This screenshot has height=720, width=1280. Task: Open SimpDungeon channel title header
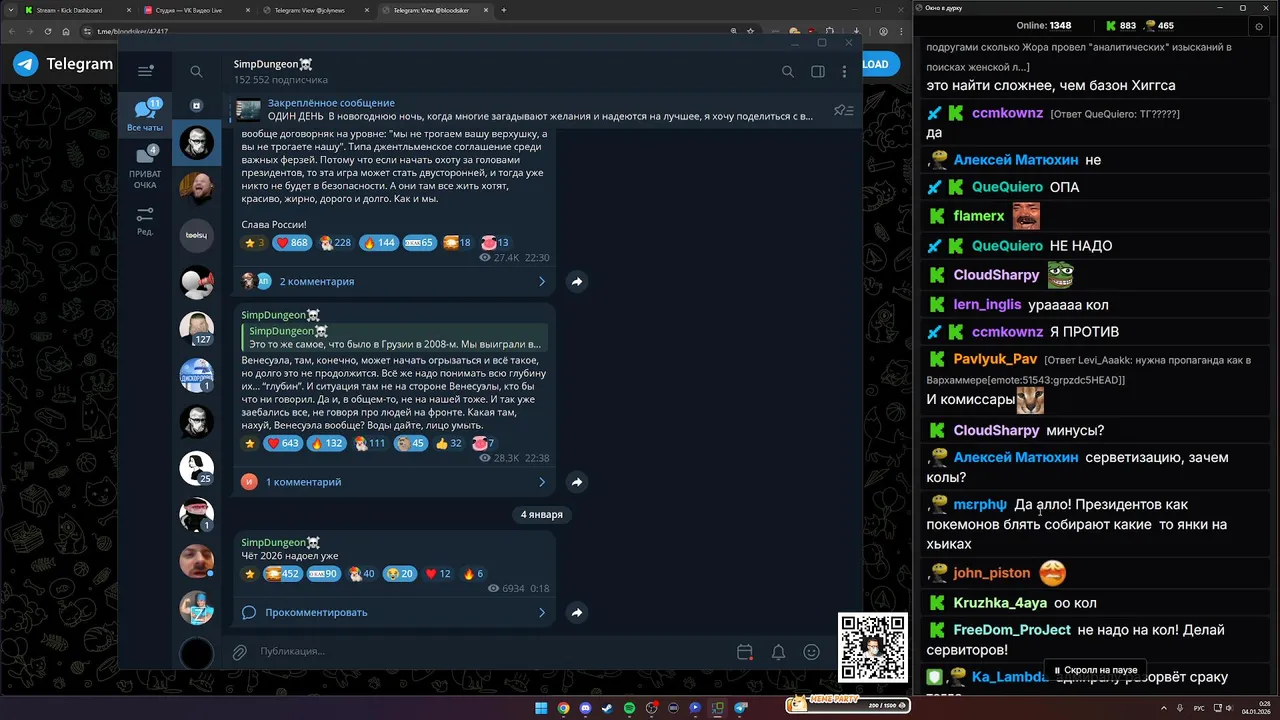pyautogui.click(x=273, y=64)
